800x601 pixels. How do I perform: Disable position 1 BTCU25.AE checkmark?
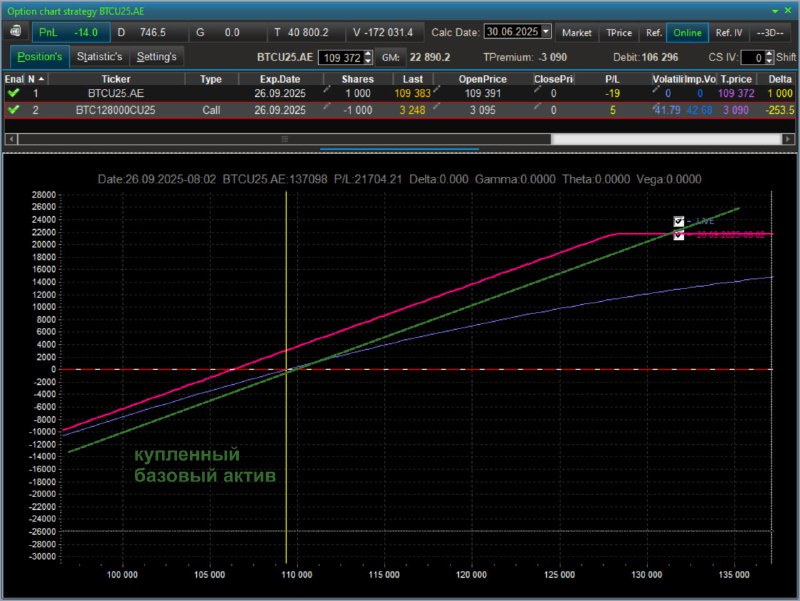(x=14, y=93)
